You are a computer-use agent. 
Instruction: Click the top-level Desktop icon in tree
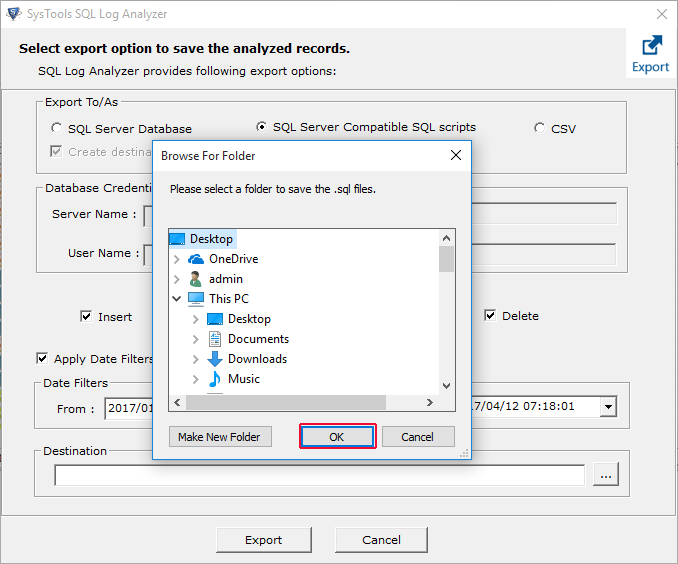pyautogui.click(x=177, y=239)
